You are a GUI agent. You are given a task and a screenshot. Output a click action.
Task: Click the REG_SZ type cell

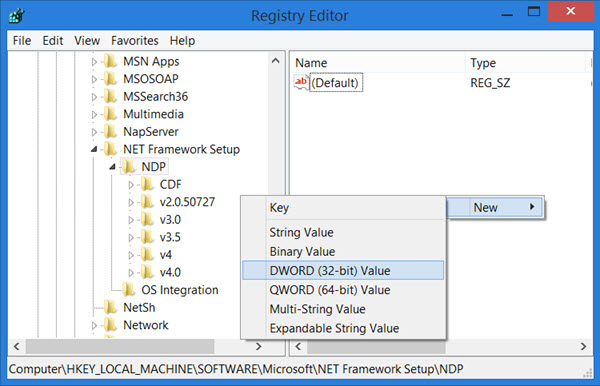click(x=490, y=83)
